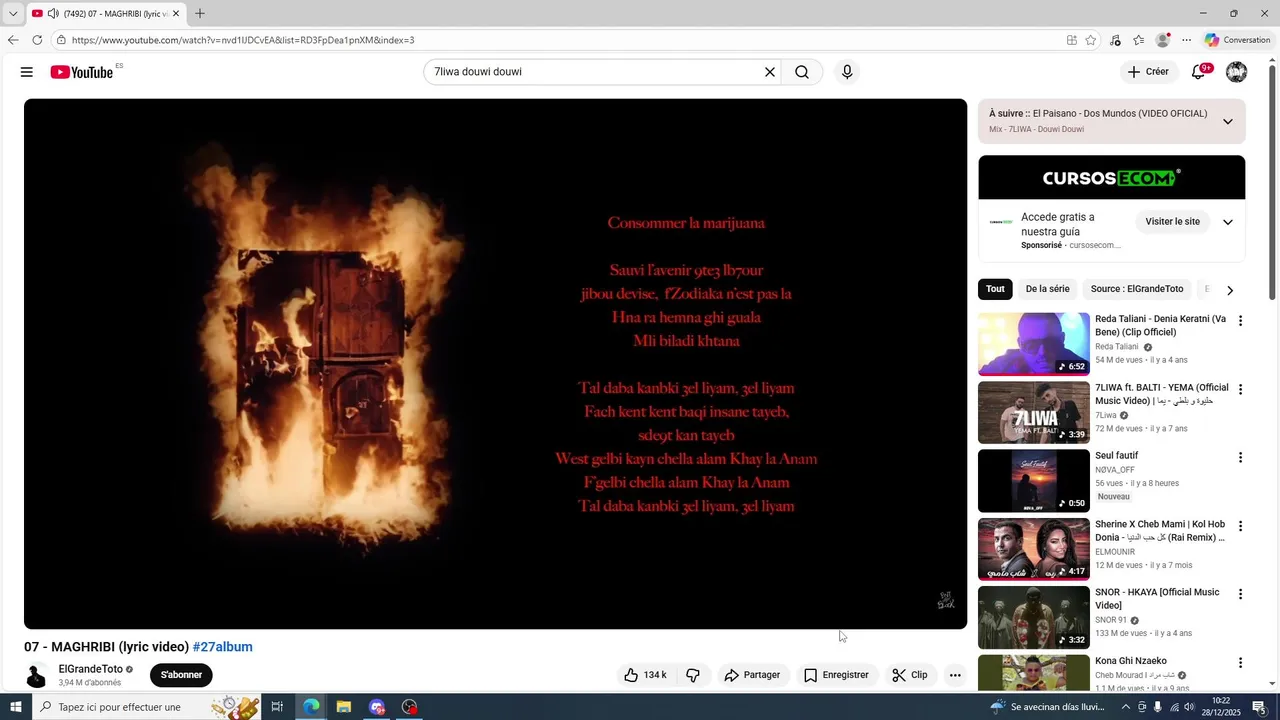
Task: Open the Windows notification center
Action: (x=1259, y=707)
